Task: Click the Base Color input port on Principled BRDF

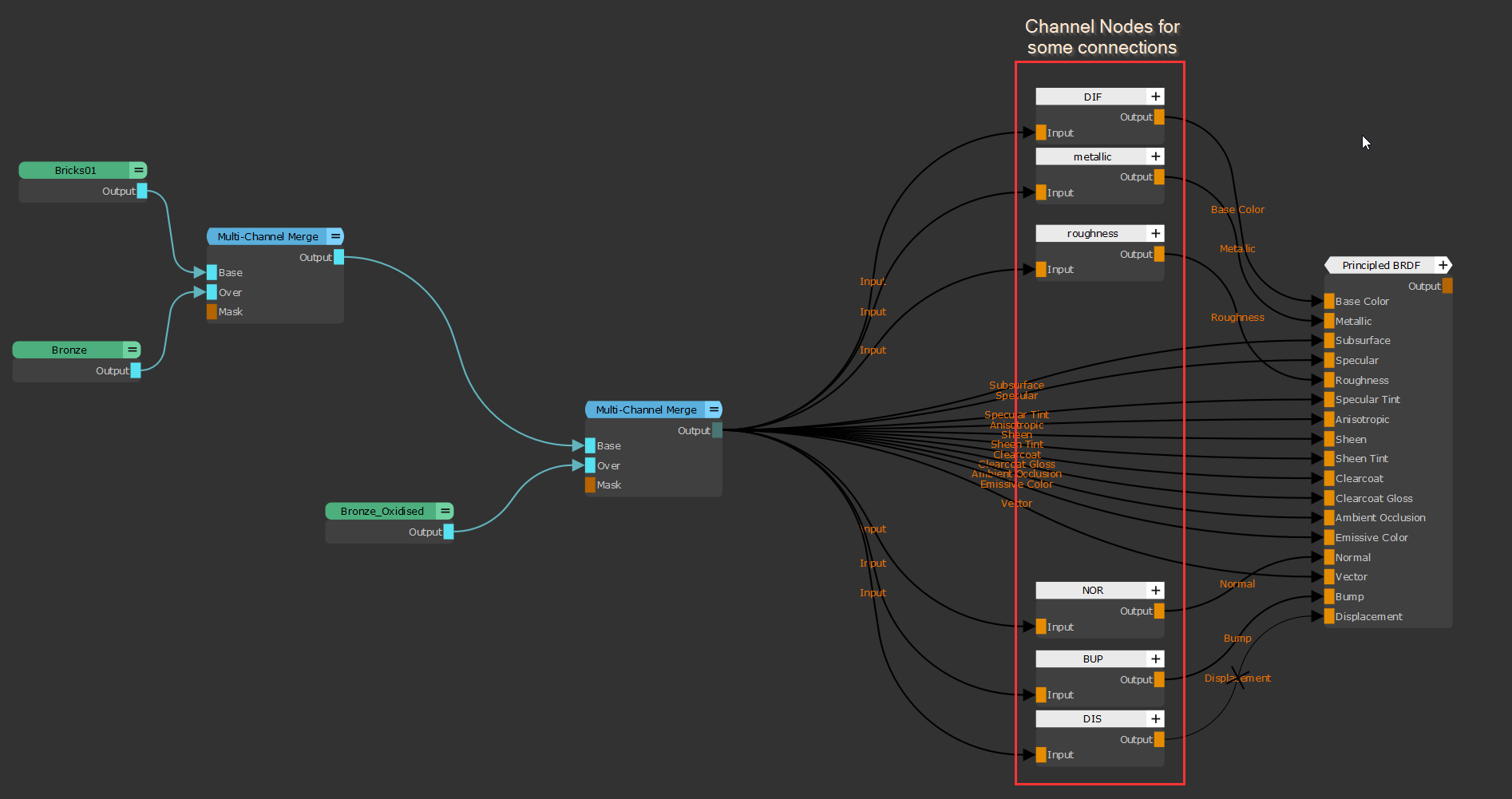Action: (1329, 301)
